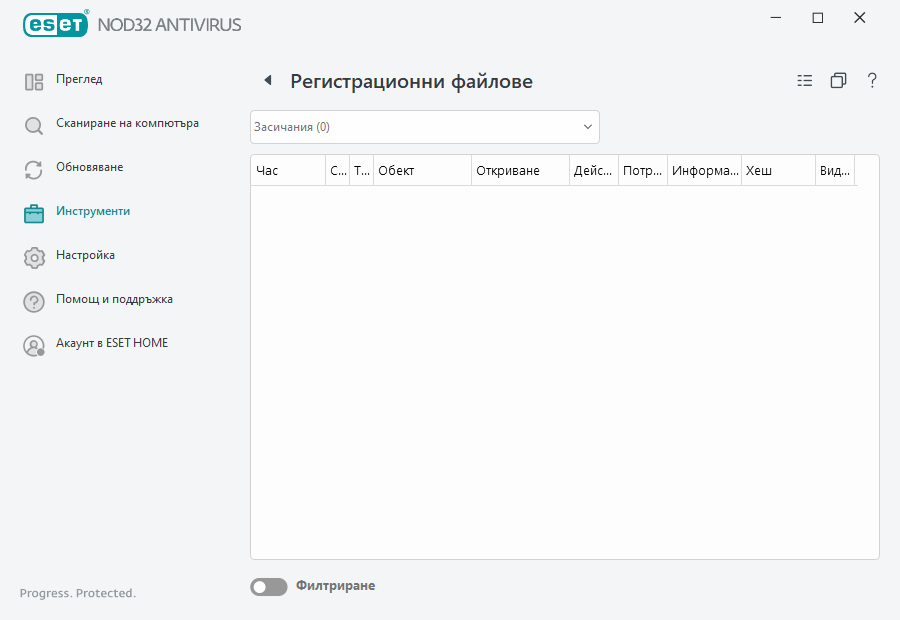Select the computer scan magnifier icon

pyautogui.click(x=33, y=125)
